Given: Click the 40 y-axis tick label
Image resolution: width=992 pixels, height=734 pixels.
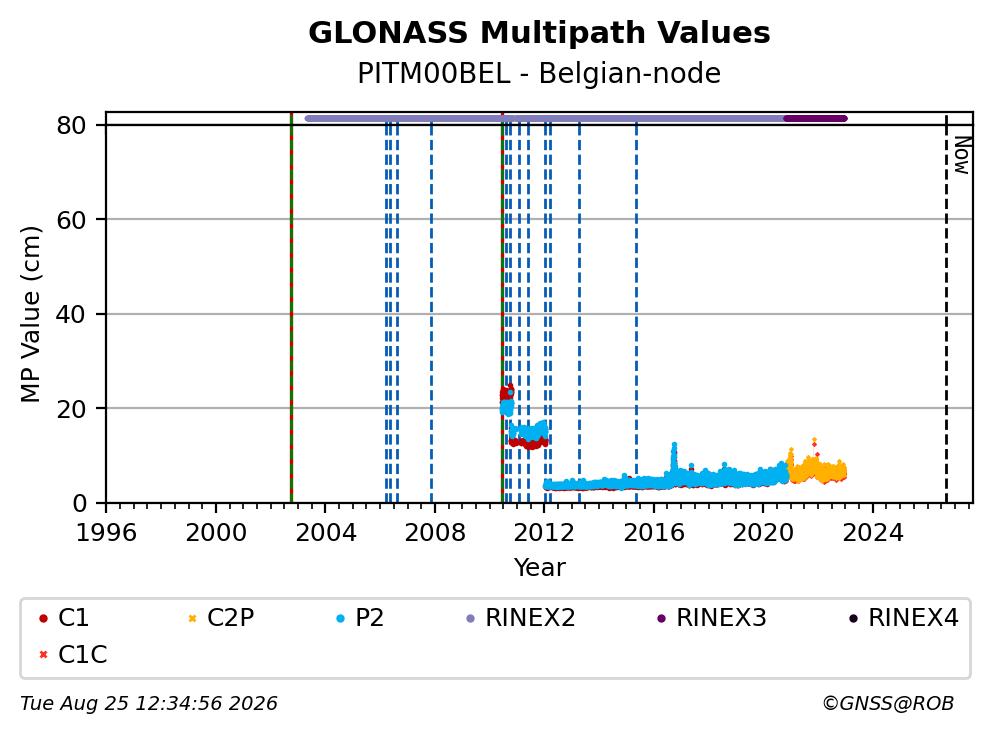Looking at the screenshot, I should coord(71,314).
